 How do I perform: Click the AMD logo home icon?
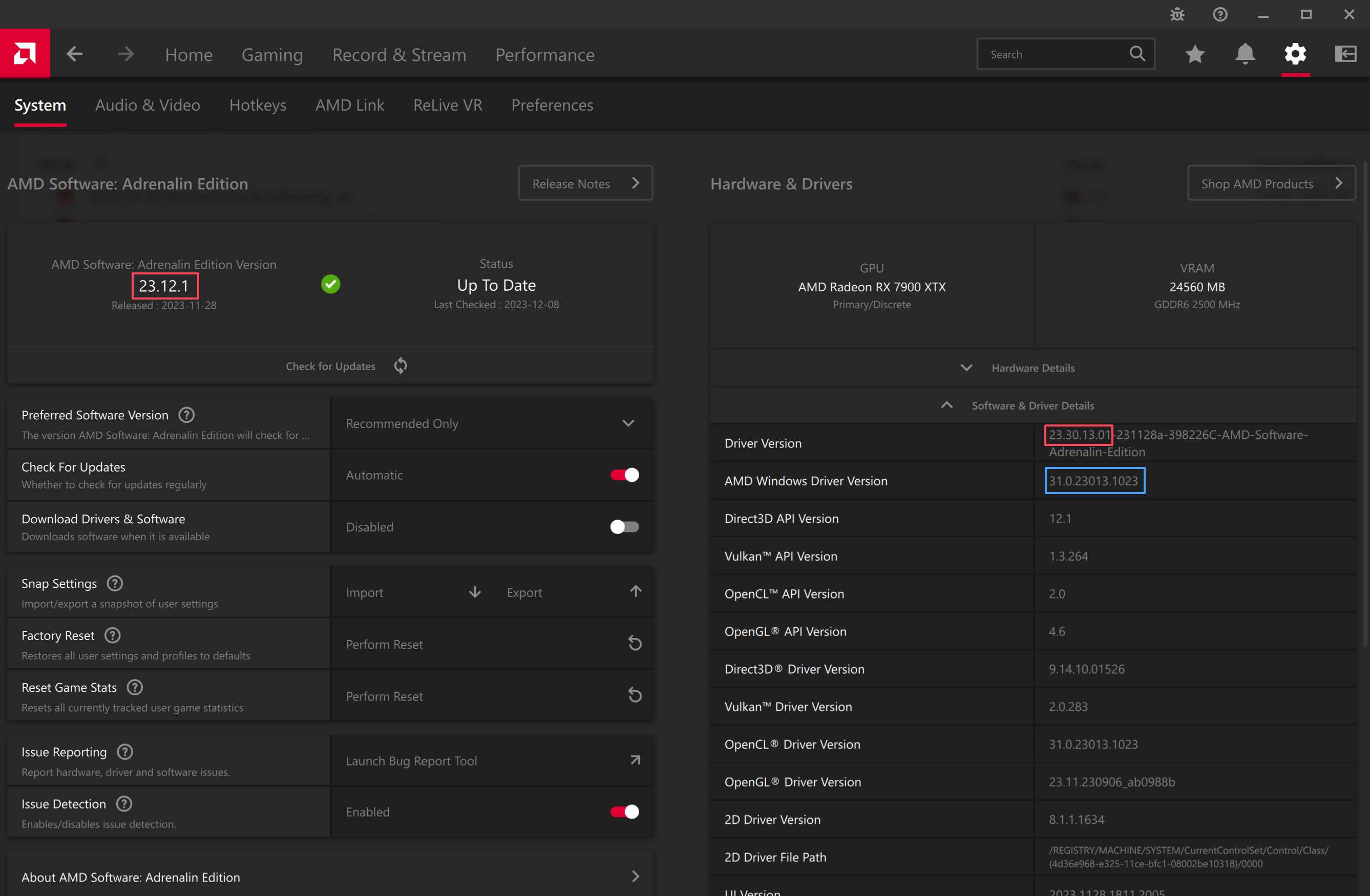click(x=25, y=54)
